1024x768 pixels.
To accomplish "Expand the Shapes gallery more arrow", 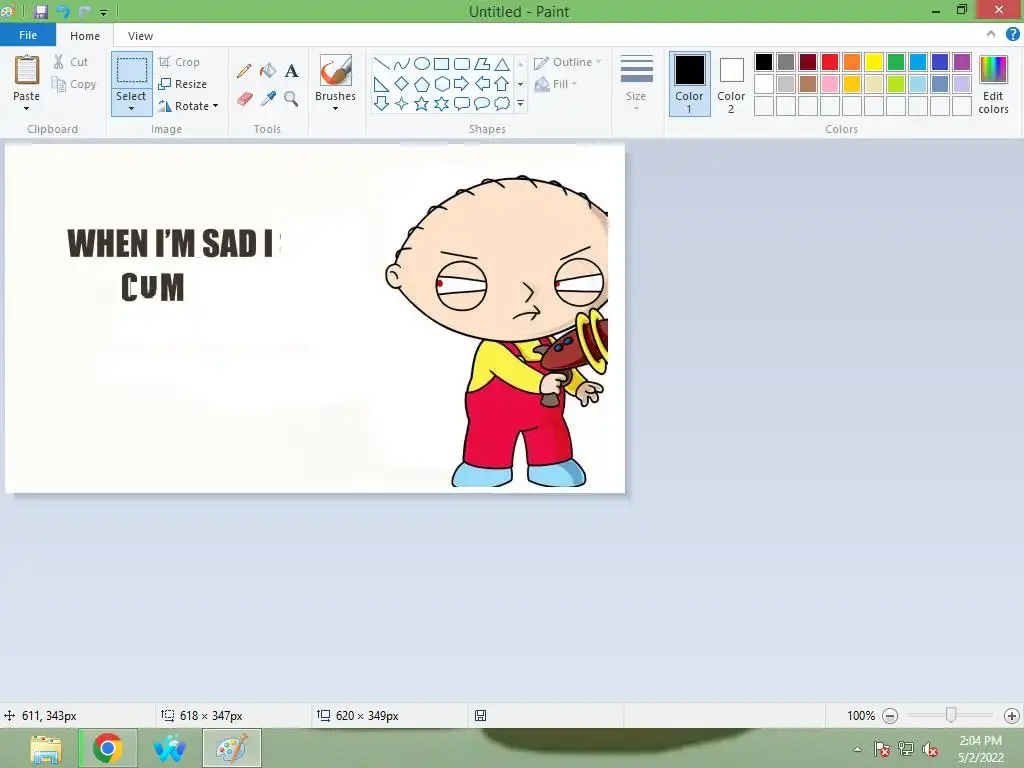I will [x=520, y=103].
